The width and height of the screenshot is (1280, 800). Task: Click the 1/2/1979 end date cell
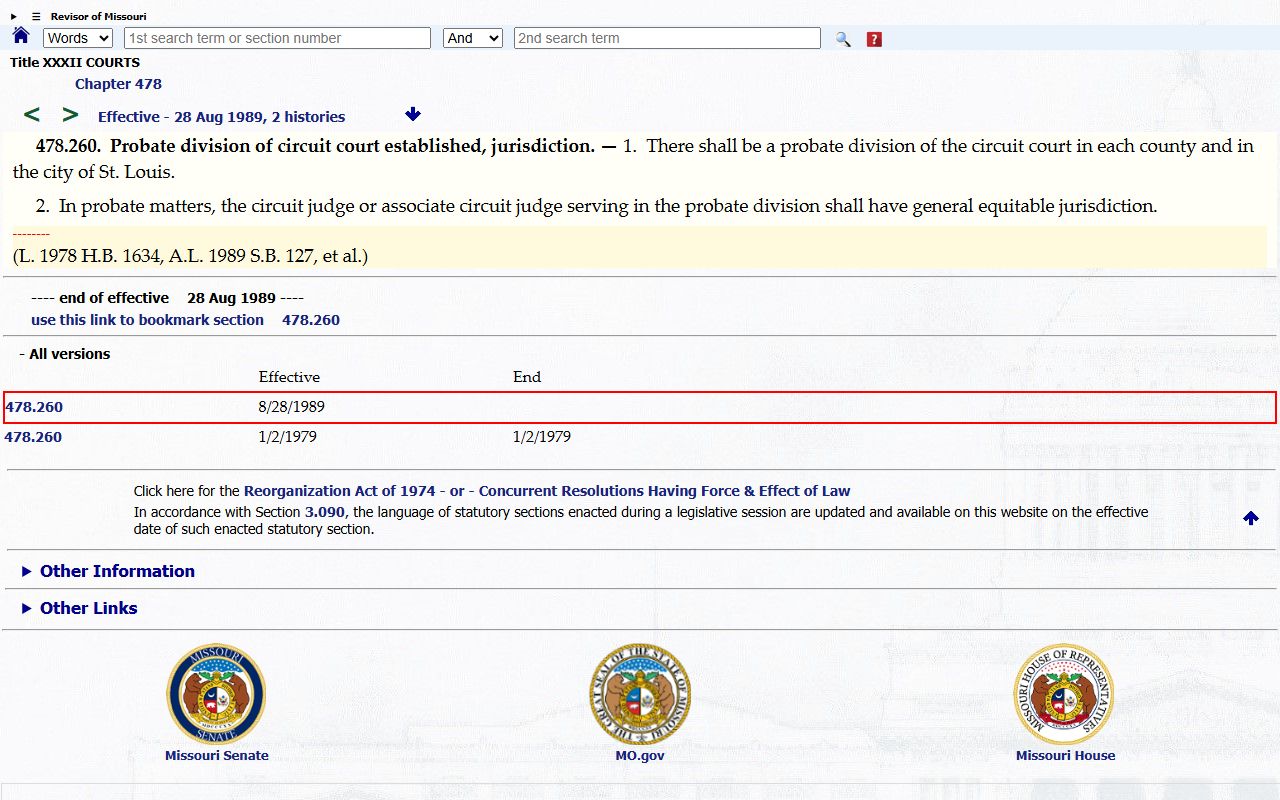542,437
